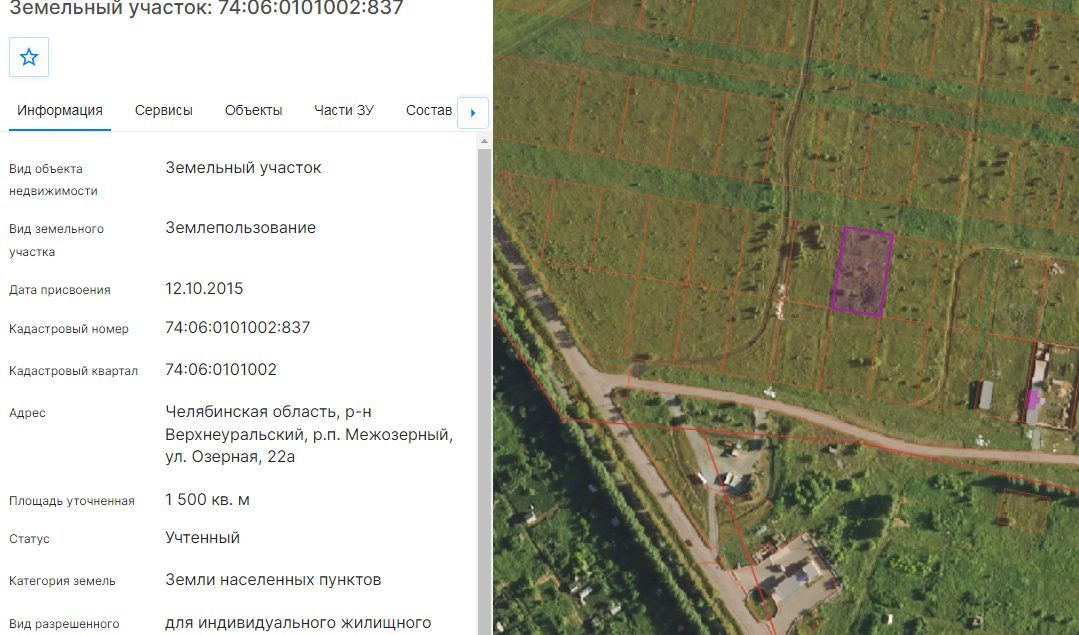Switch to the Сервисы tab

[x=164, y=110]
